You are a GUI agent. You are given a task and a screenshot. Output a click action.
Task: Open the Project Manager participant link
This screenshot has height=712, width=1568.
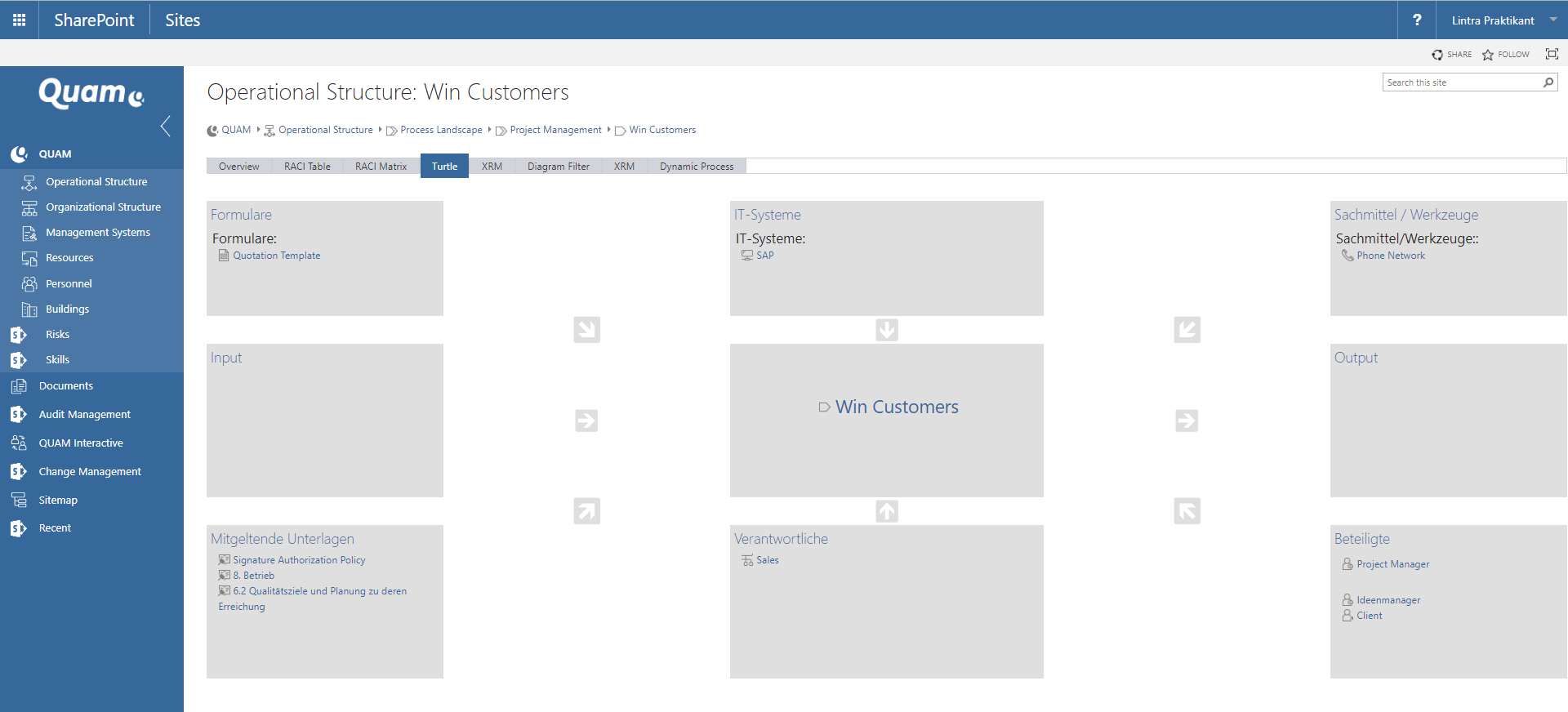click(1392, 564)
